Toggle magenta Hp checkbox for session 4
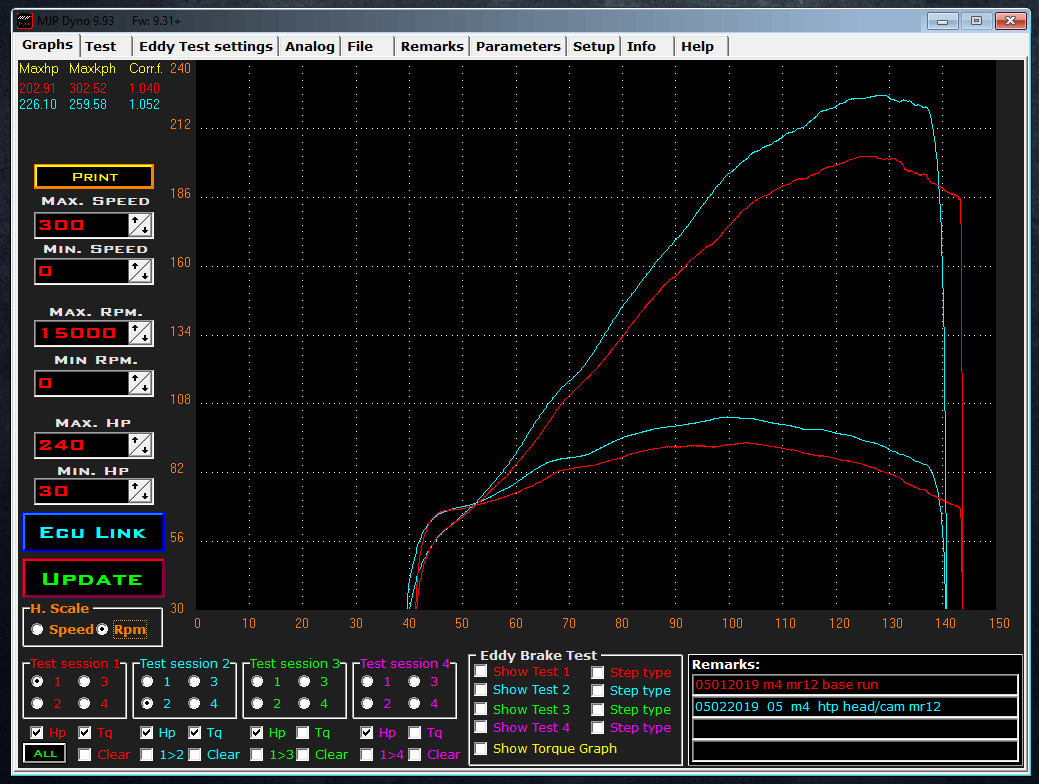 click(367, 732)
